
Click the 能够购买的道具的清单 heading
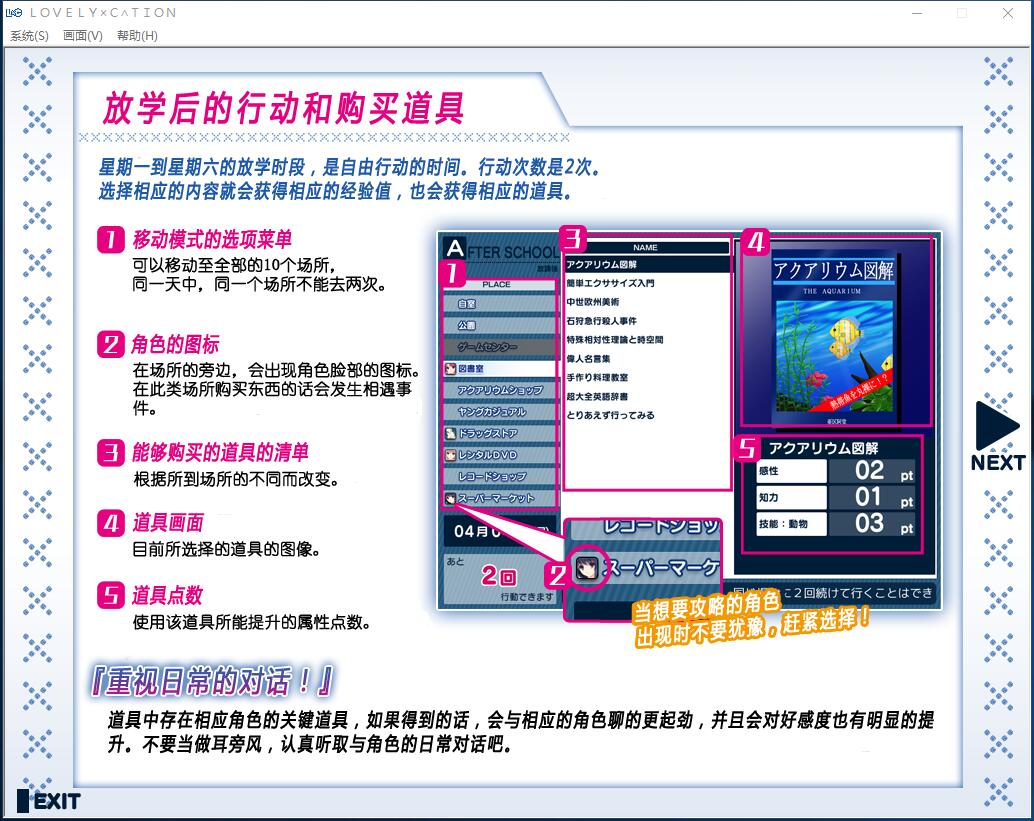[220, 452]
